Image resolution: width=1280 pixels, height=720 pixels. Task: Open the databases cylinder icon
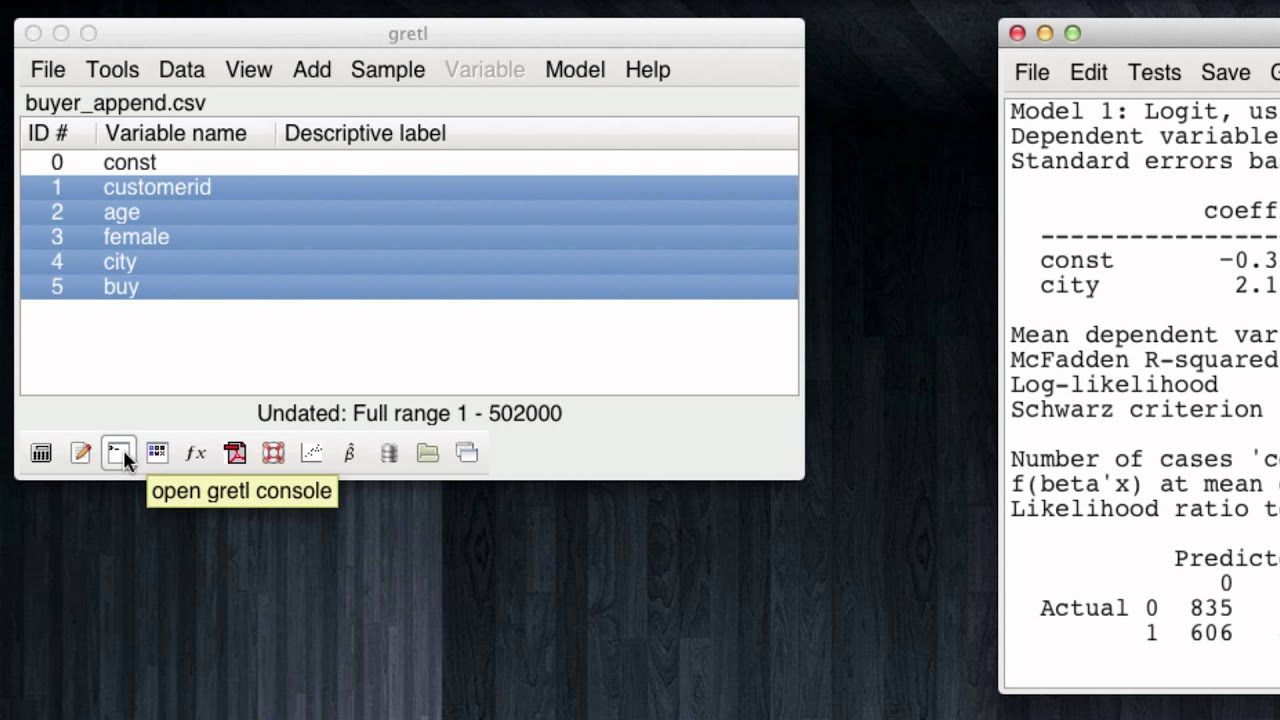pyautogui.click(x=389, y=453)
